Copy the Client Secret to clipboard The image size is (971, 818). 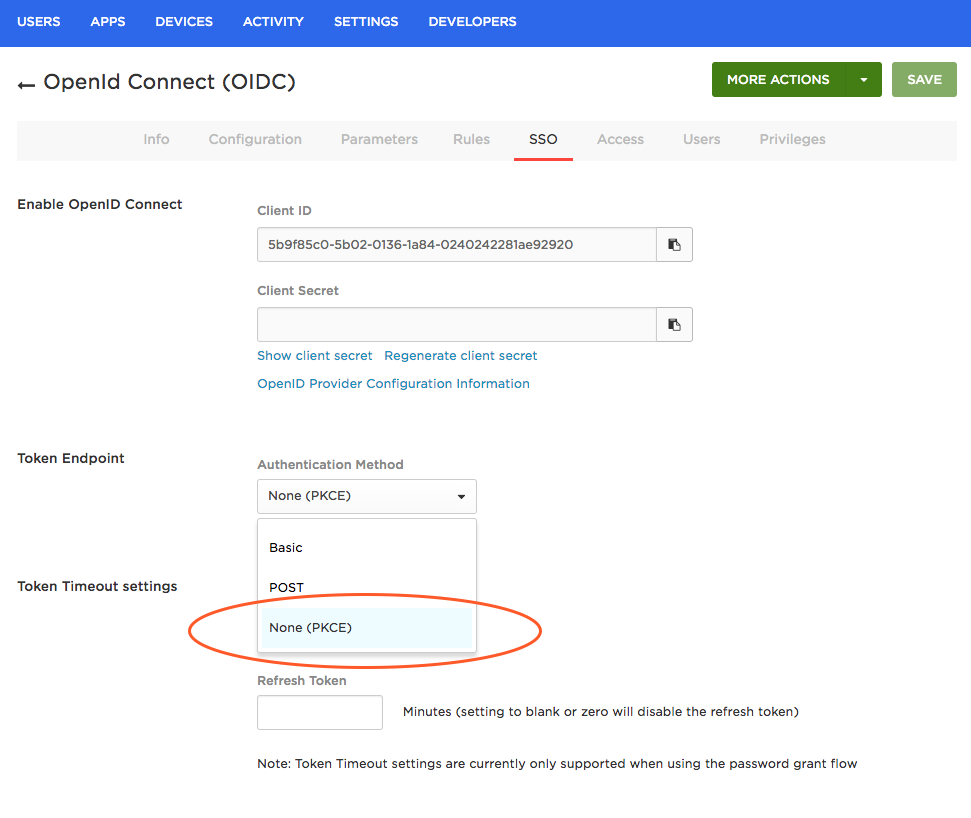pyautogui.click(x=673, y=324)
